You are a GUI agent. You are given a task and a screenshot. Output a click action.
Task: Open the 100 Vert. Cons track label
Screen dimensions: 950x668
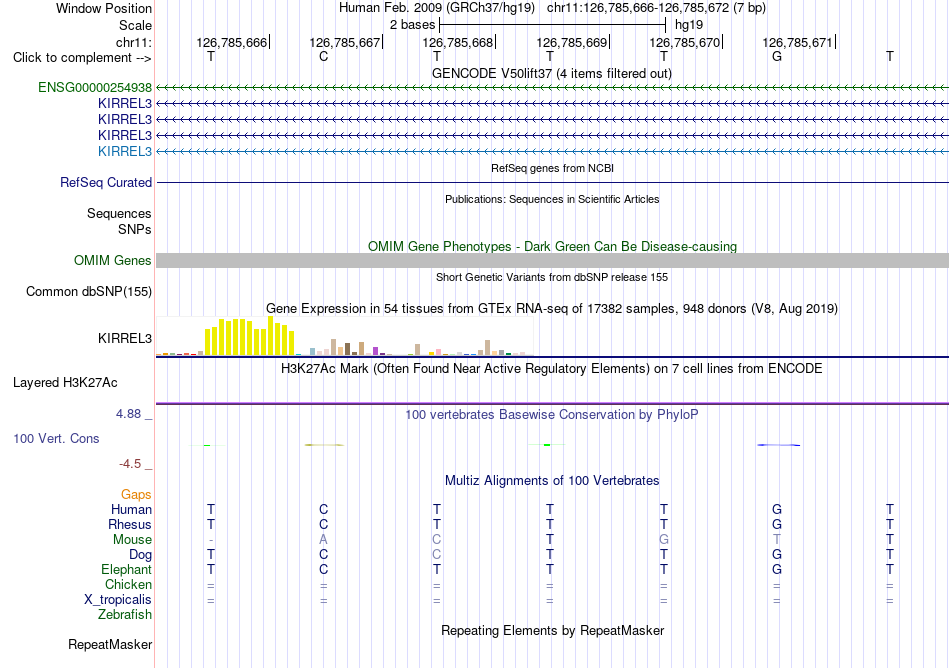(56, 438)
